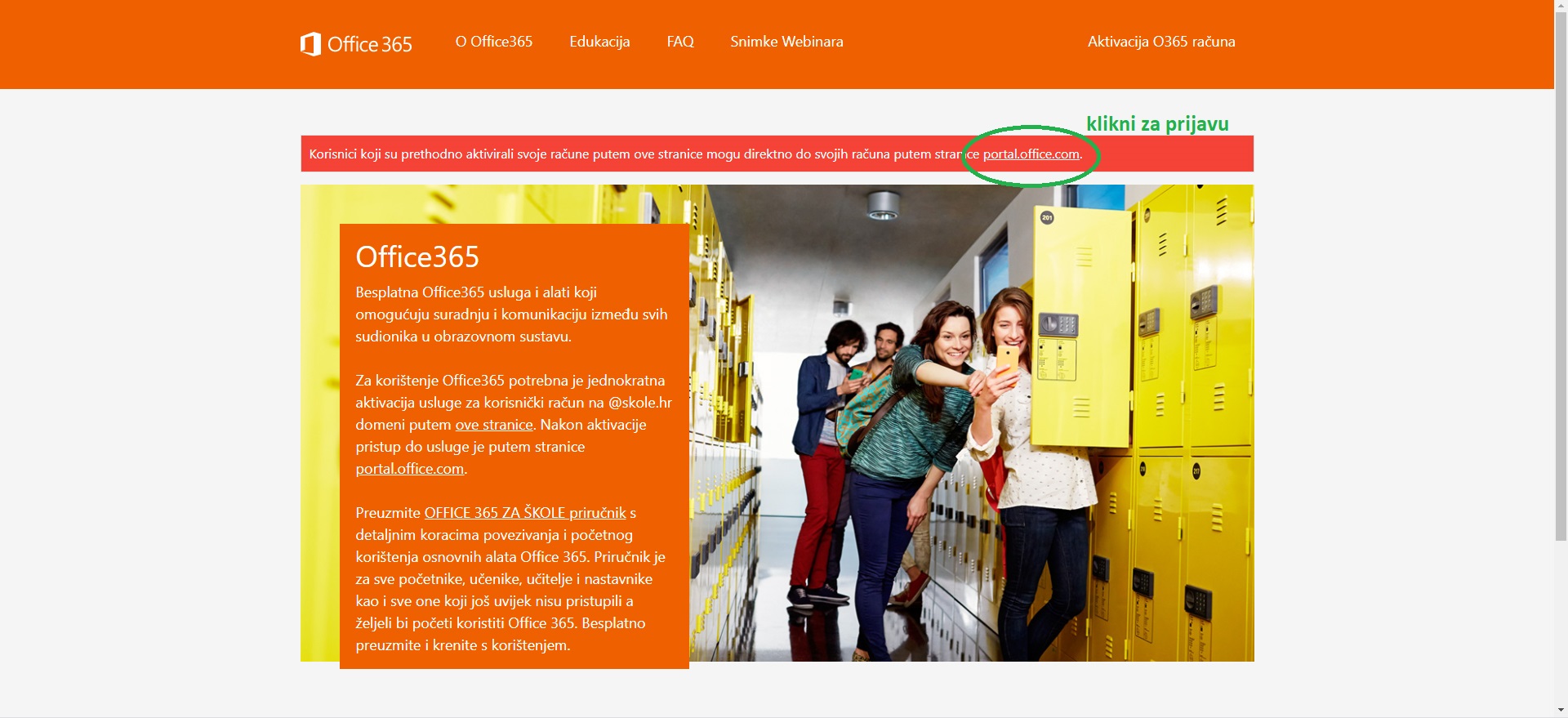Click the Office 365 logo
The height and width of the screenshot is (718, 1568).
[356, 43]
